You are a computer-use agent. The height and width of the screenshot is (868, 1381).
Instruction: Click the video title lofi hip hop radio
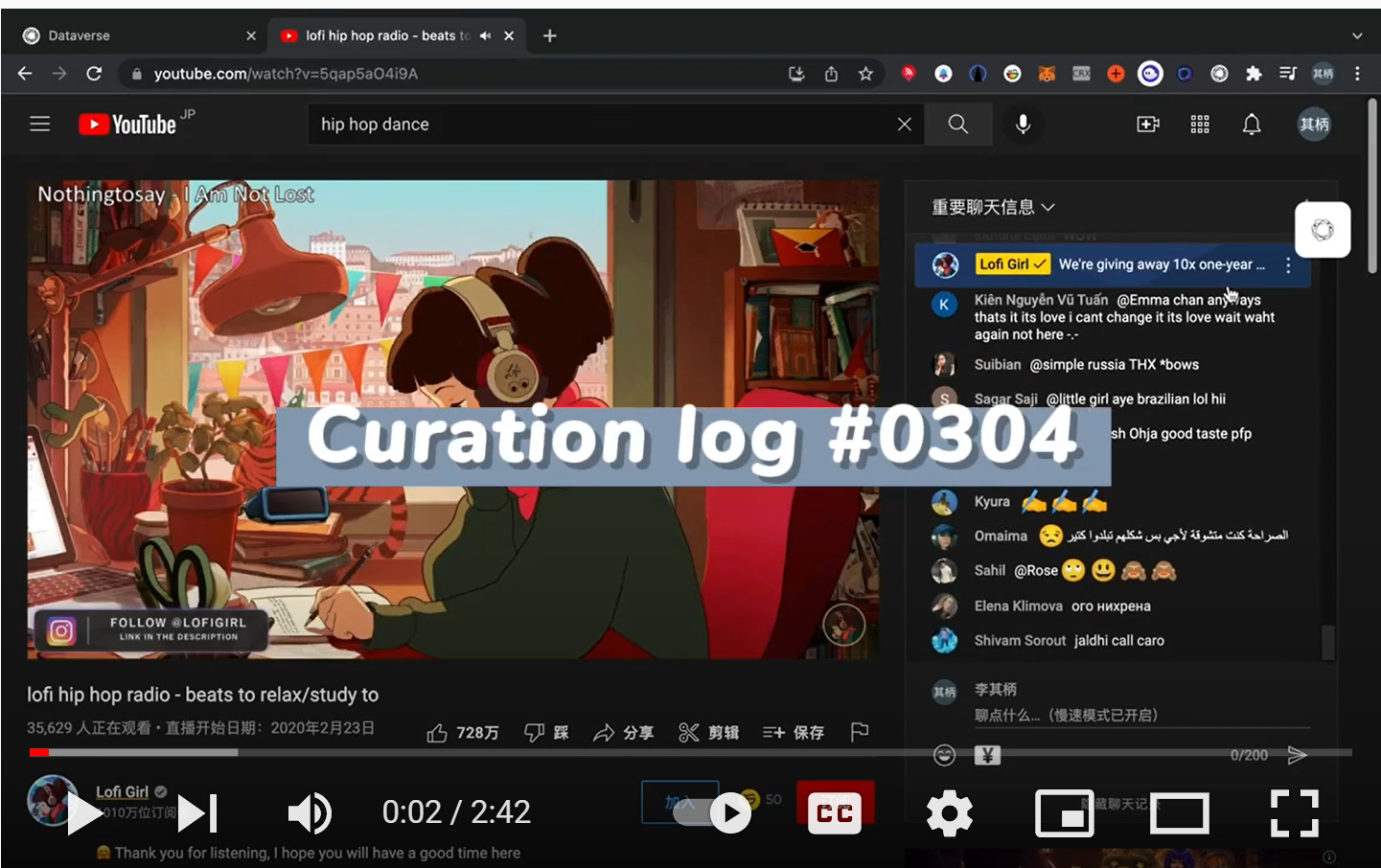click(x=202, y=695)
